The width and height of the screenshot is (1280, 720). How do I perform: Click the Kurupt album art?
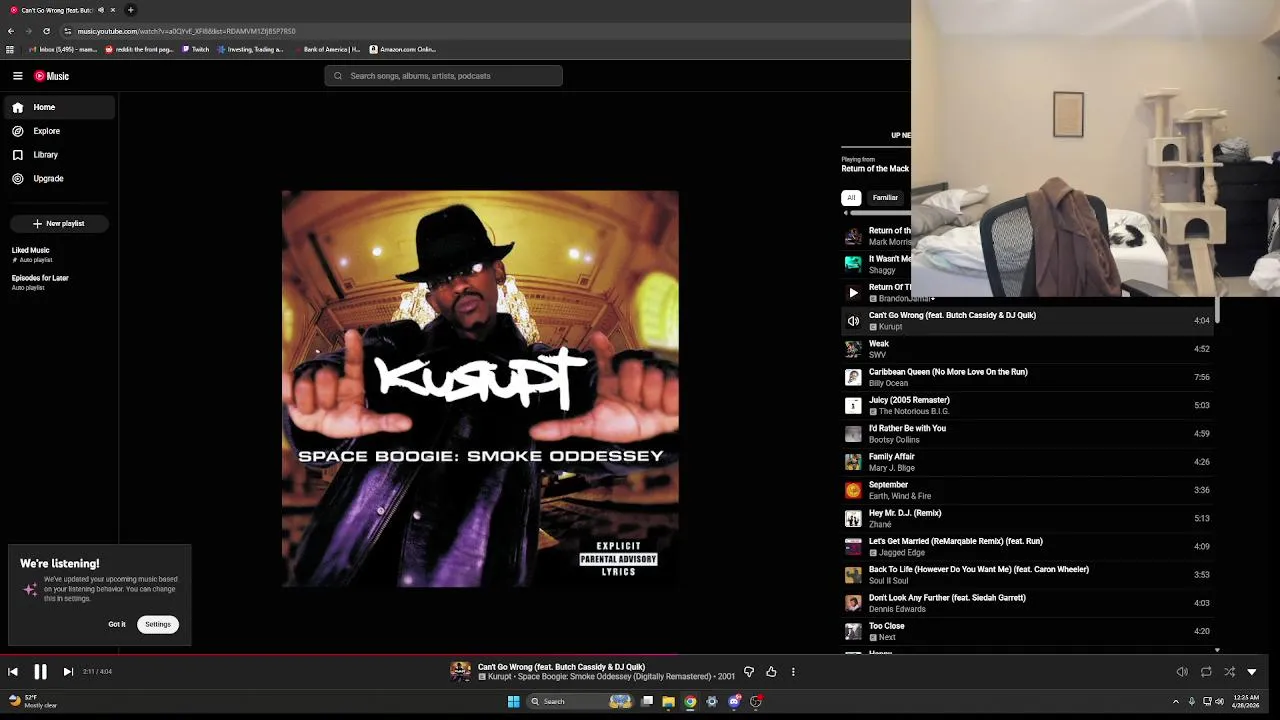[480, 389]
